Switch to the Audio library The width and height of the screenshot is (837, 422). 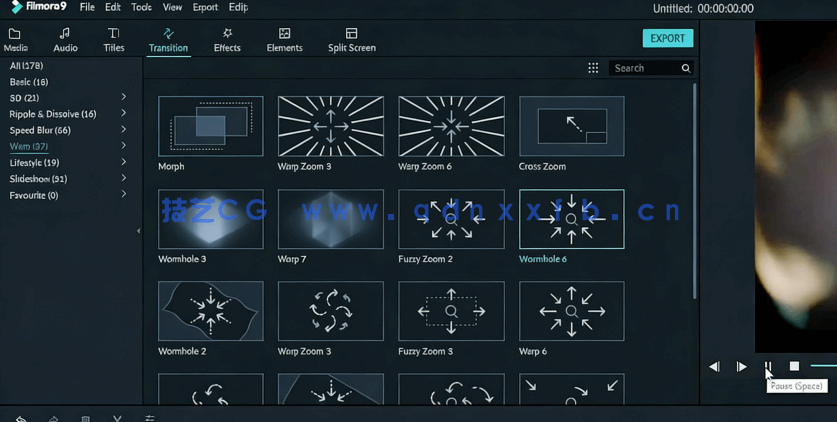pos(65,40)
